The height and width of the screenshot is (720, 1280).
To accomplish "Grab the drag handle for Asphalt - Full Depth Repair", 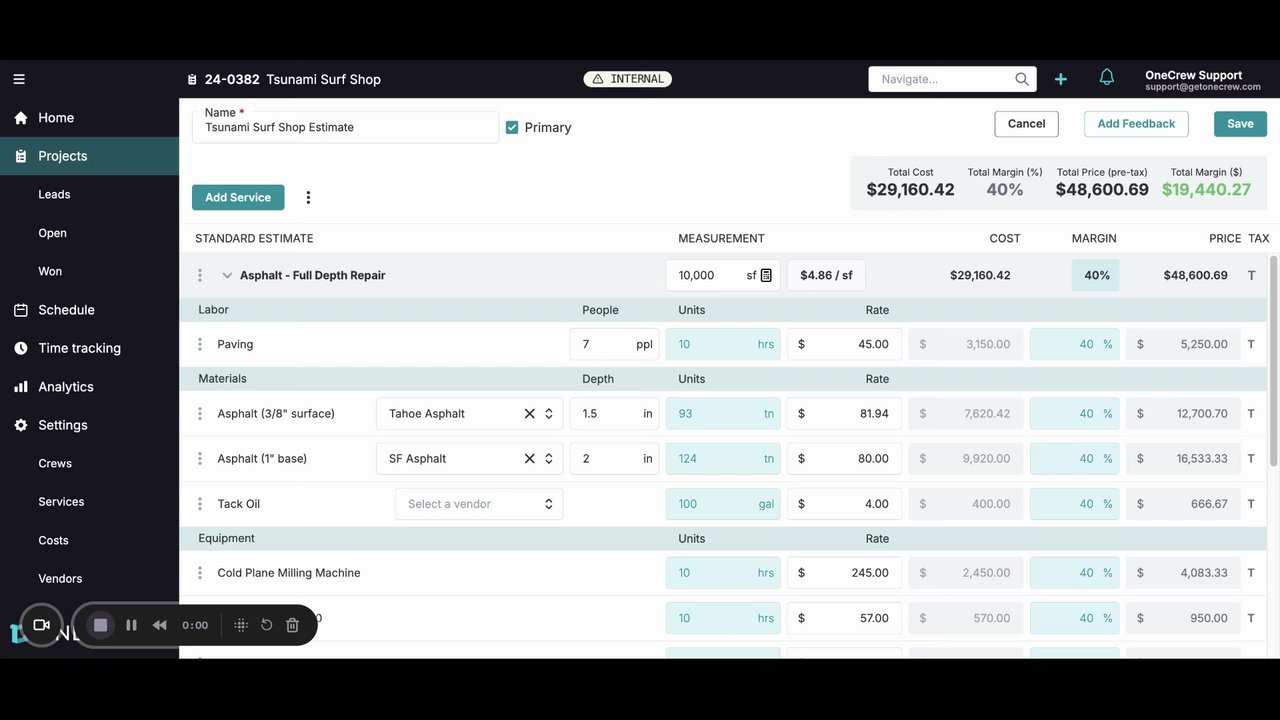I will coord(200,275).
